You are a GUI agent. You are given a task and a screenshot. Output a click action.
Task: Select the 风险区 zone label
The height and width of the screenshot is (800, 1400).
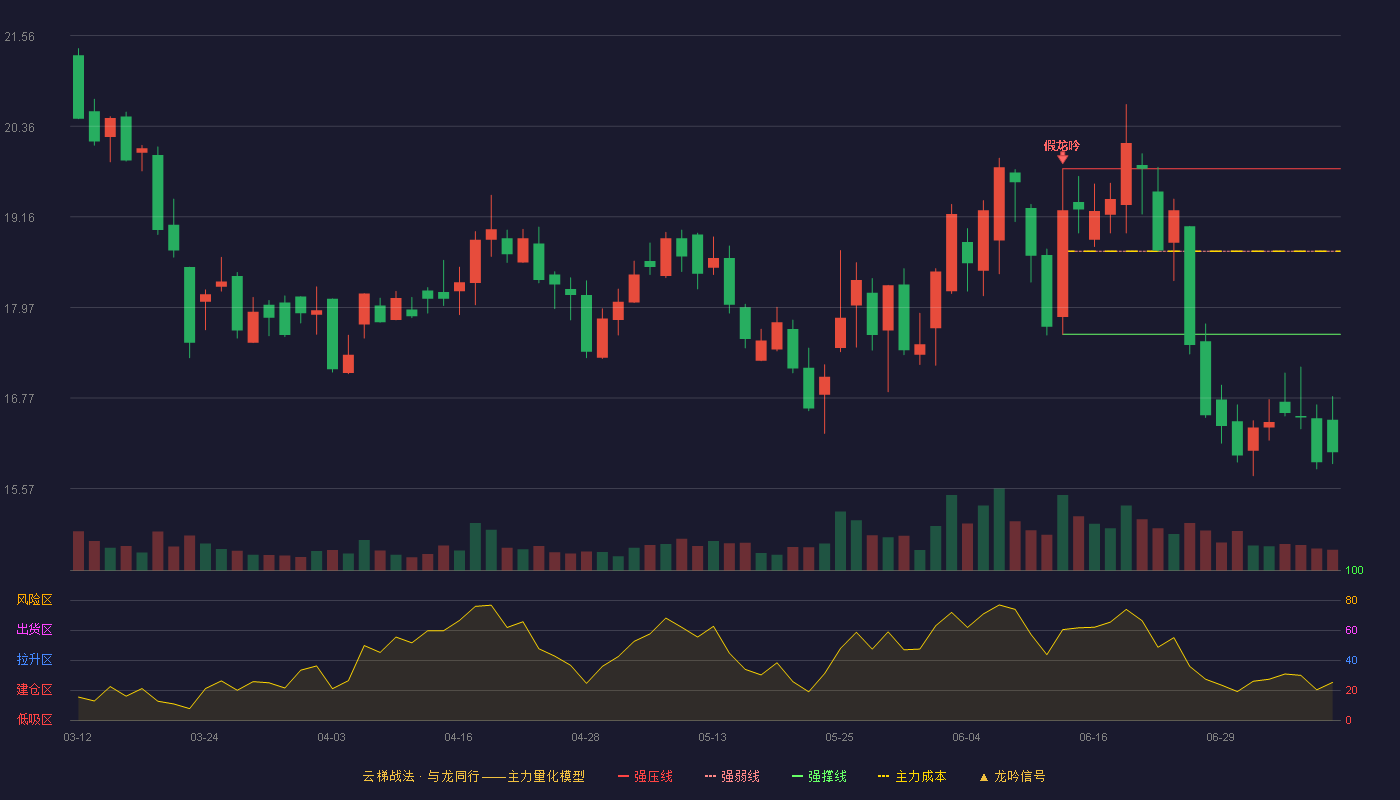pyautogui.click(x=34, y=600)
